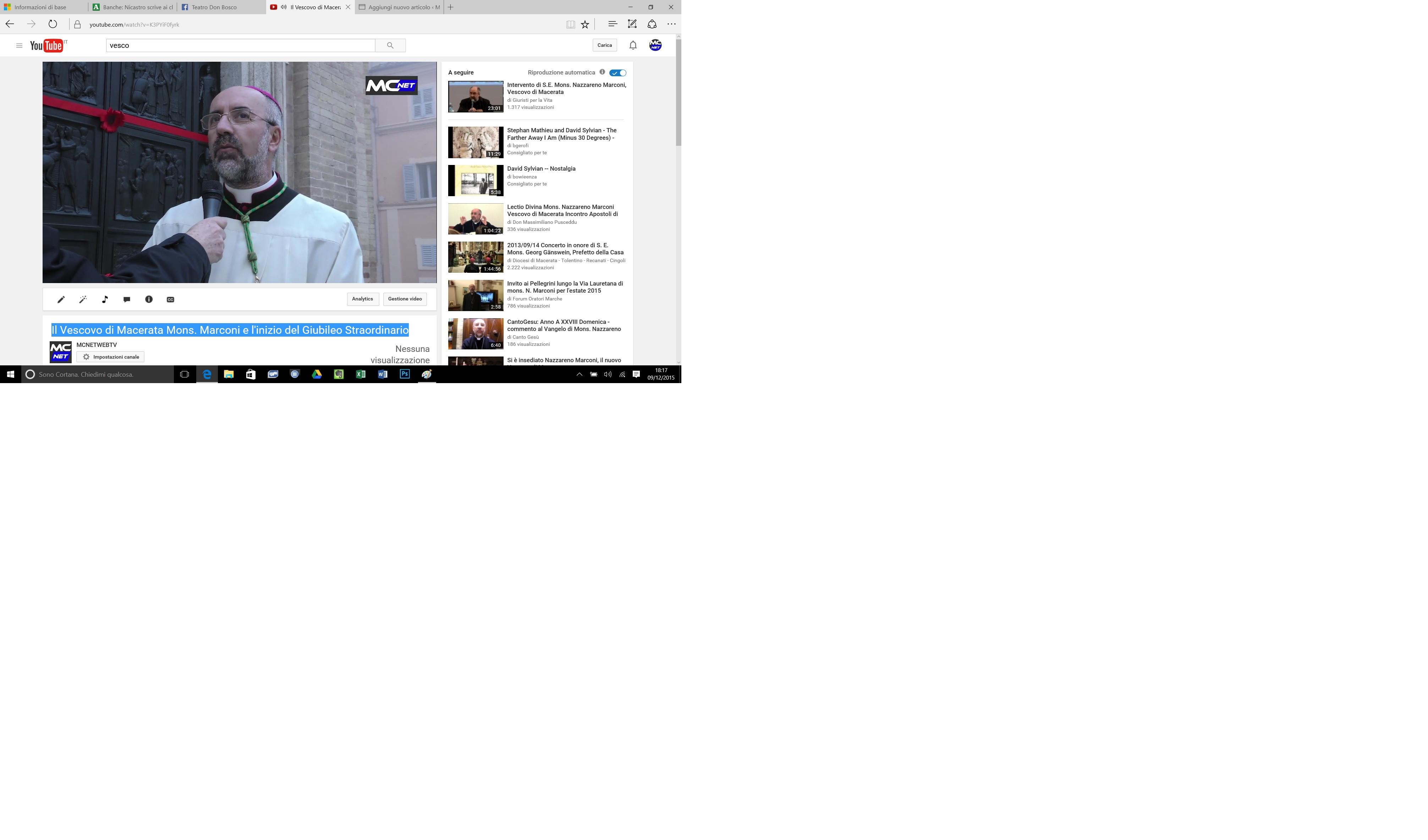The width and height of the screenshot is (1428, 840).
Task: Open the Google Drive taskbar icon
Action: [317, 374]
